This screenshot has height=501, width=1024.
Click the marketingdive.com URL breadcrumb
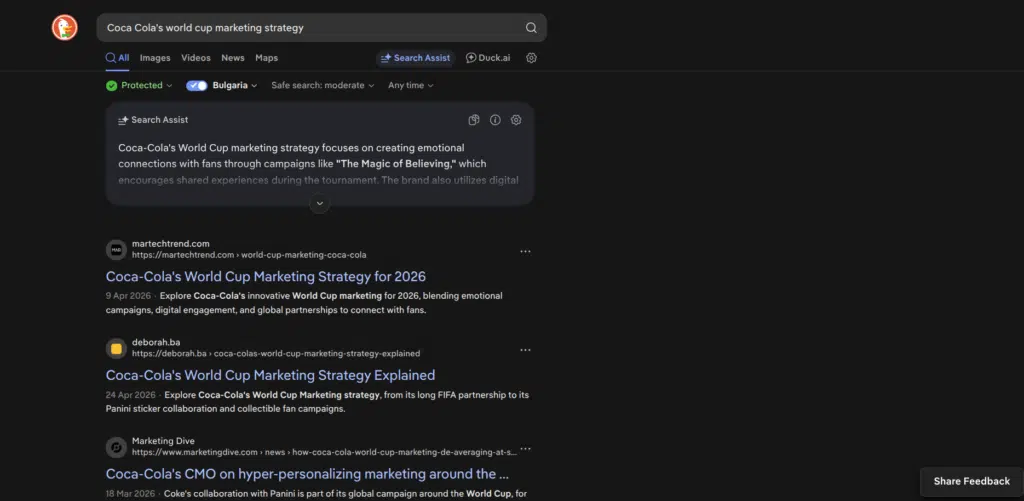point(325,452)
